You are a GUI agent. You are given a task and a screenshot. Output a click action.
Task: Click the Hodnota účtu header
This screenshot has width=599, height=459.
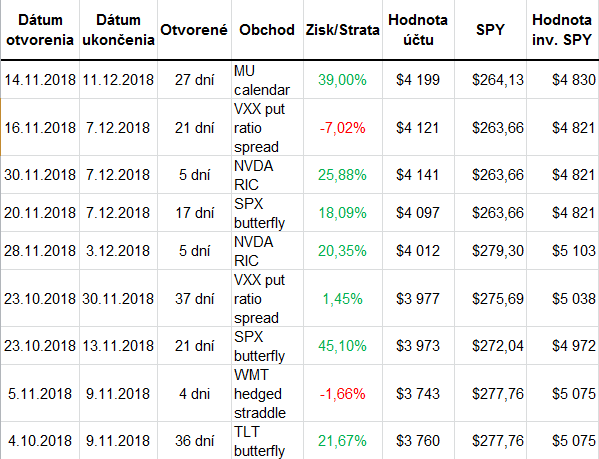(418, 30)
